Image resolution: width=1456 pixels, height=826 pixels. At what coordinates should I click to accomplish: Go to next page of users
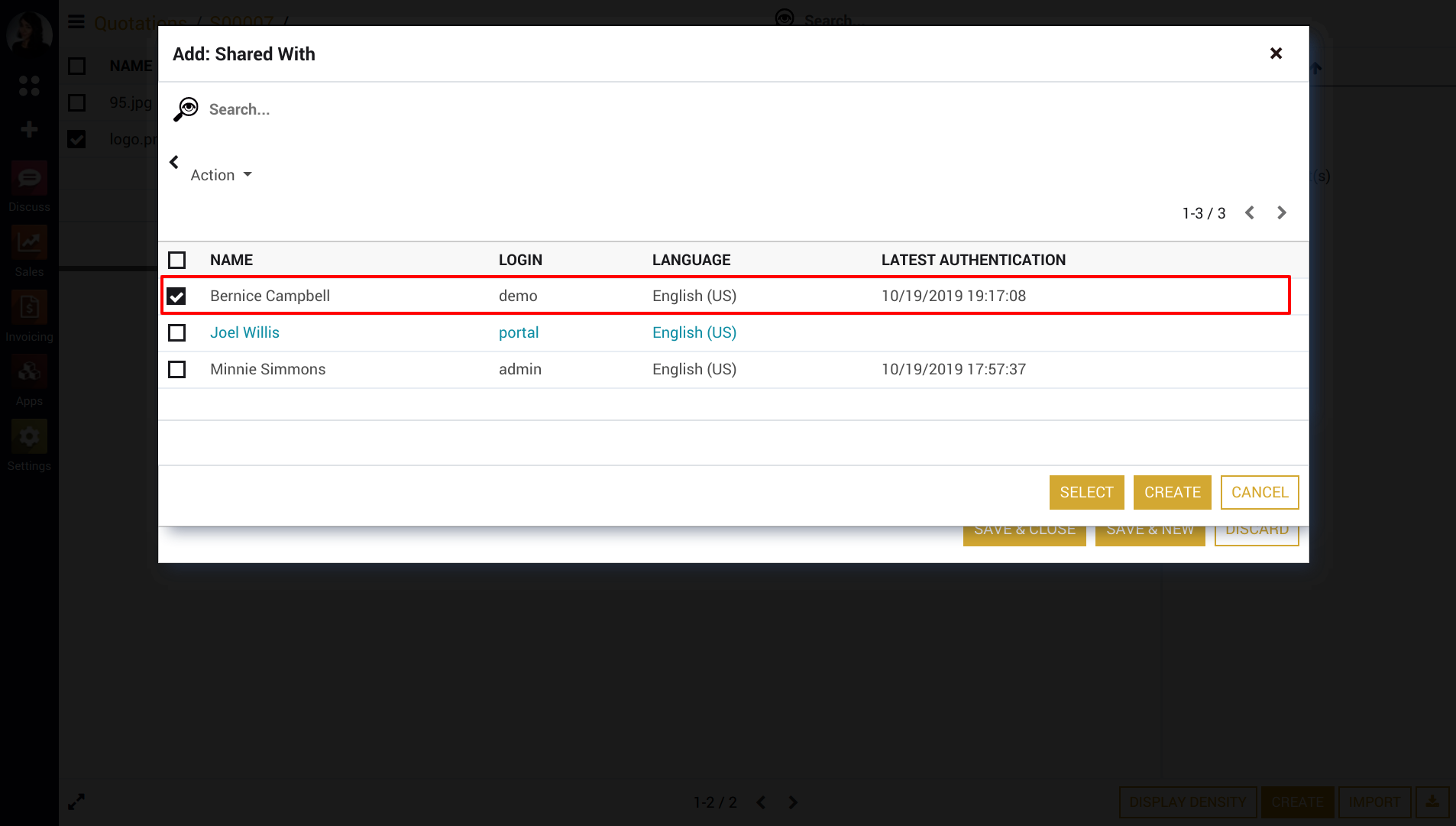(1282, 213)
